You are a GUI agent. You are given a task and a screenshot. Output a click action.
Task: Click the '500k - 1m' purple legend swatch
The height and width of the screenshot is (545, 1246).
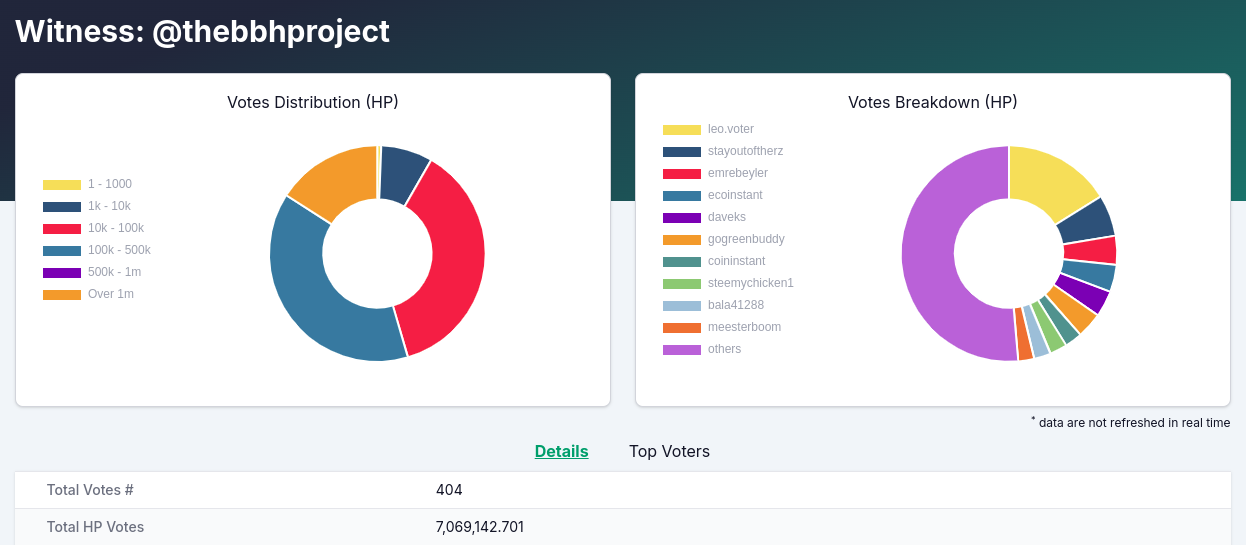pos(62,273)
